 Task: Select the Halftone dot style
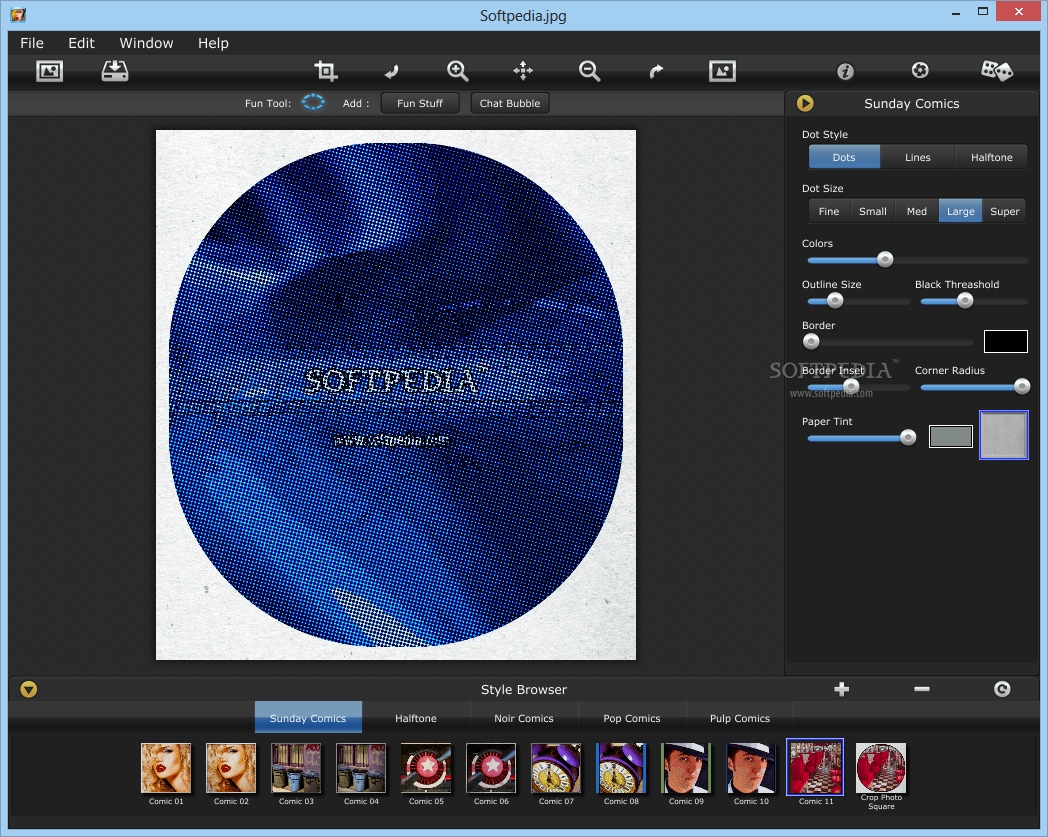pyautogui.click(x=991, y=157)
